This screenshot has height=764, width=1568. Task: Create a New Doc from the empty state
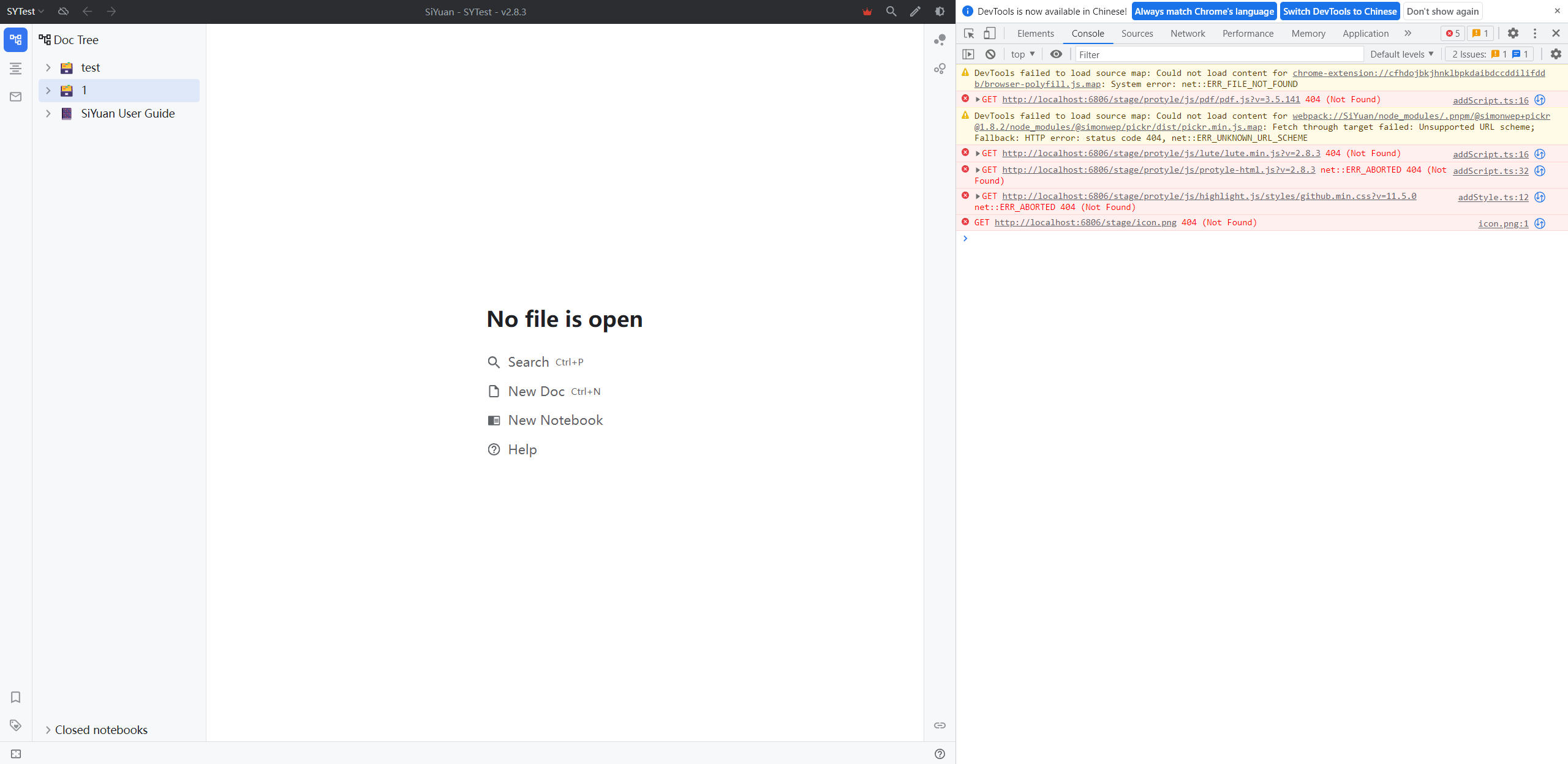tap(536, 391)
